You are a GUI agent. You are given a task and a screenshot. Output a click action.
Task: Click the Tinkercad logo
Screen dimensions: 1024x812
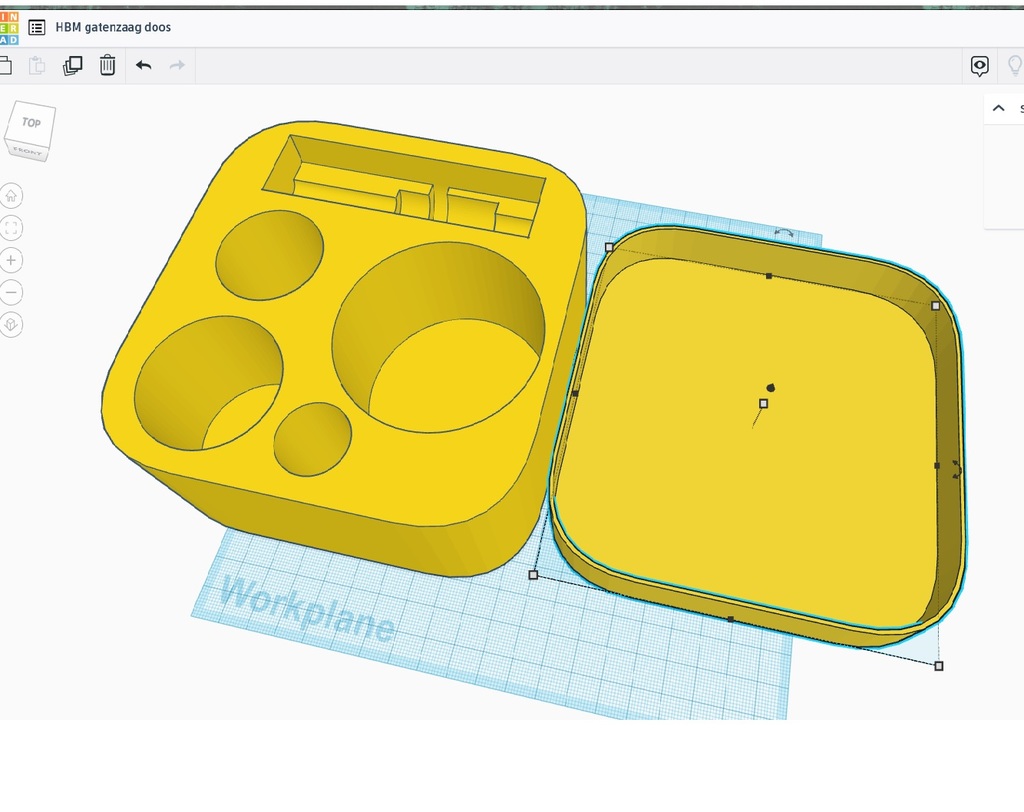(11, 27)
